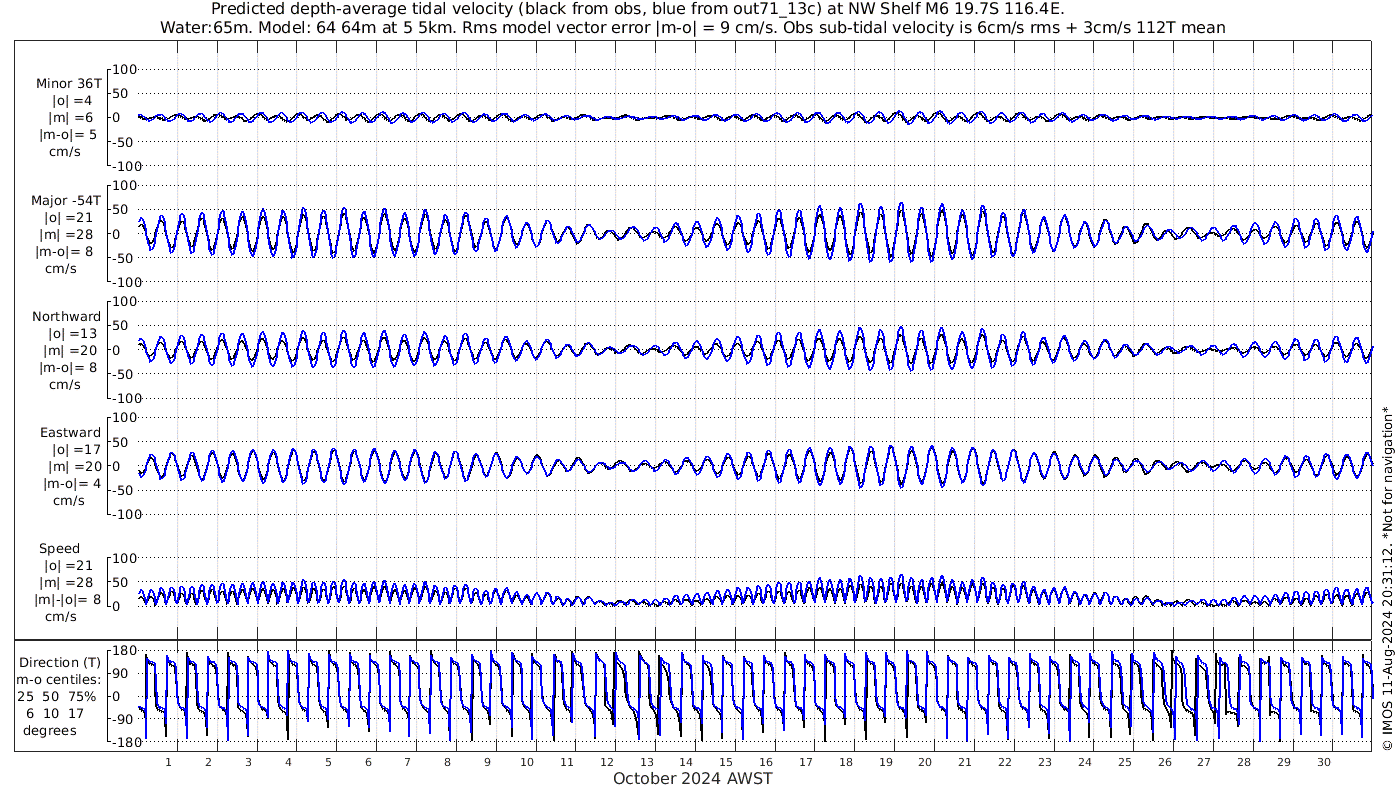Click the 'Northward' panel label

pos(66,317)
